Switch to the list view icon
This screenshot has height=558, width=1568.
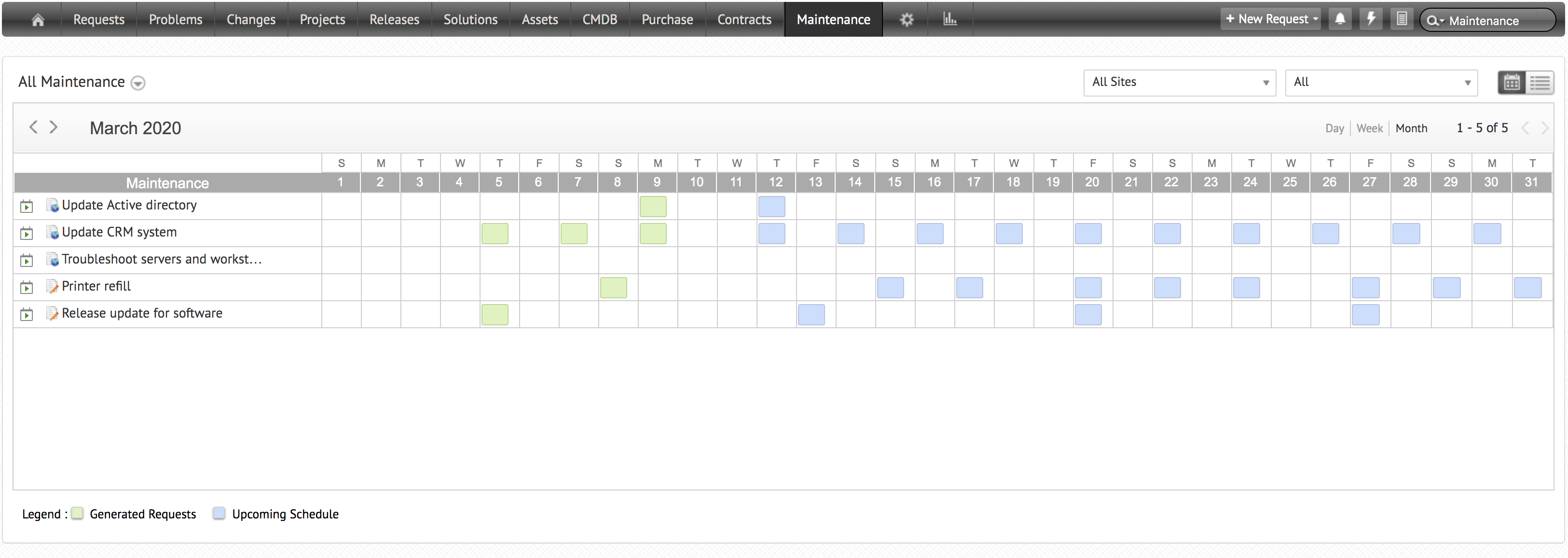point(1540,82)
